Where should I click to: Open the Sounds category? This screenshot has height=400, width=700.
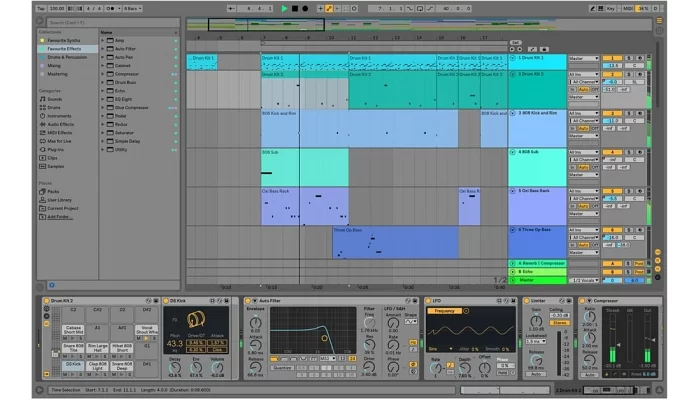pos(54,99)
